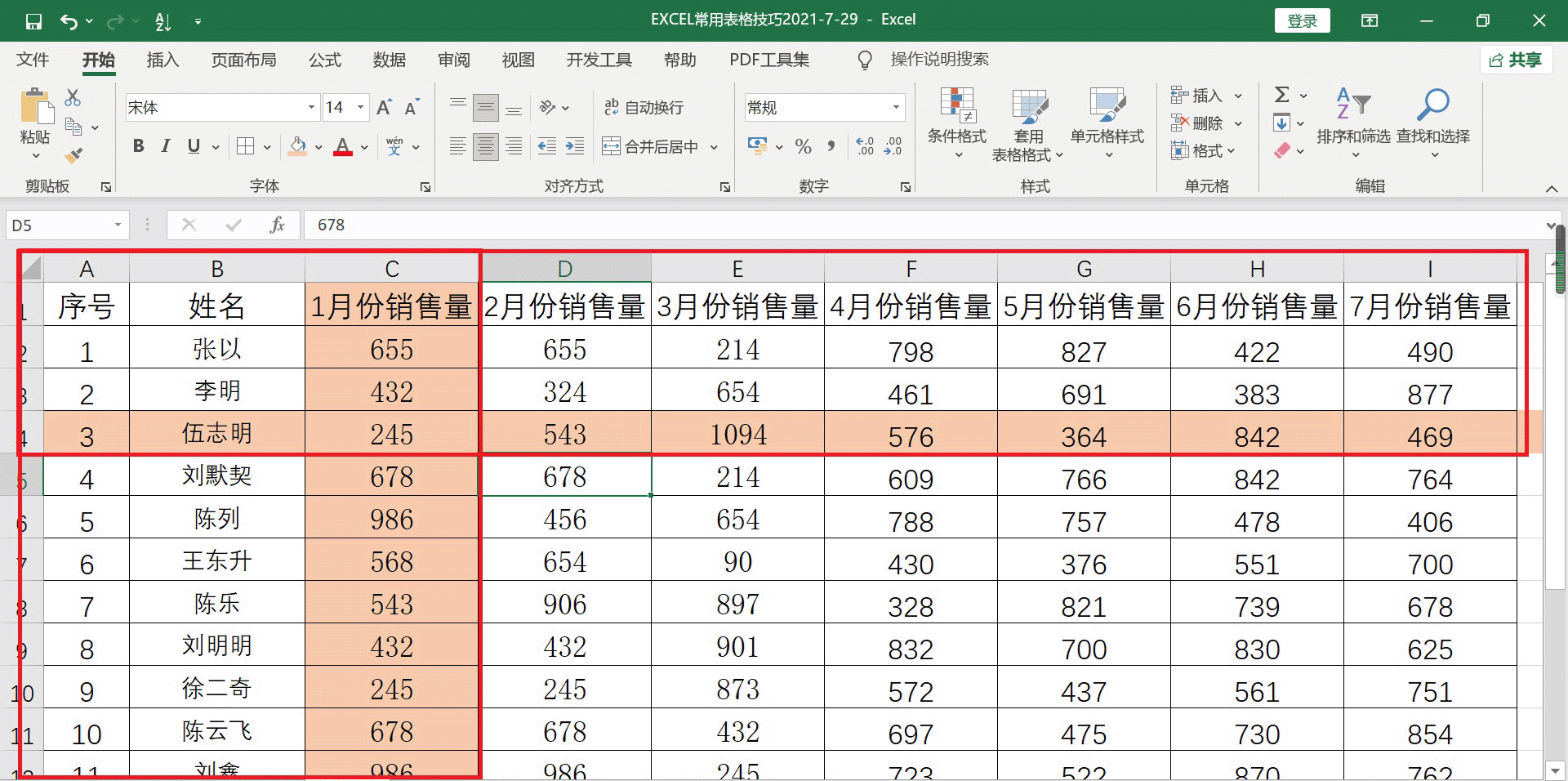Open the font size dropdown showing 14
Viewport: 1568px width, 781px height.
pos(360,107)
